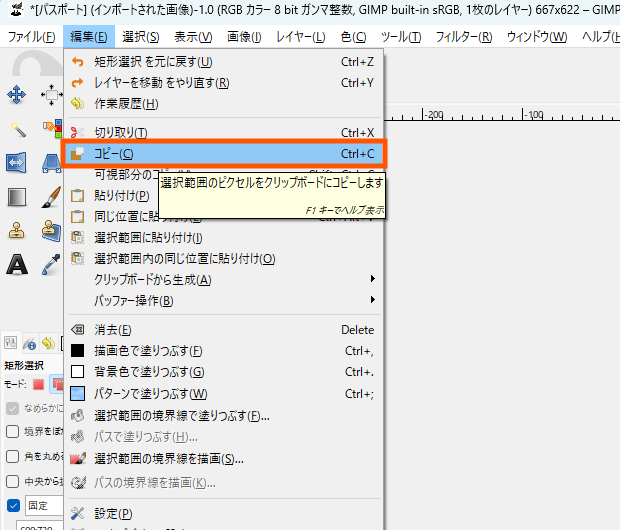
Task: Select the Select by Color tool
Action: pos(51,129)
